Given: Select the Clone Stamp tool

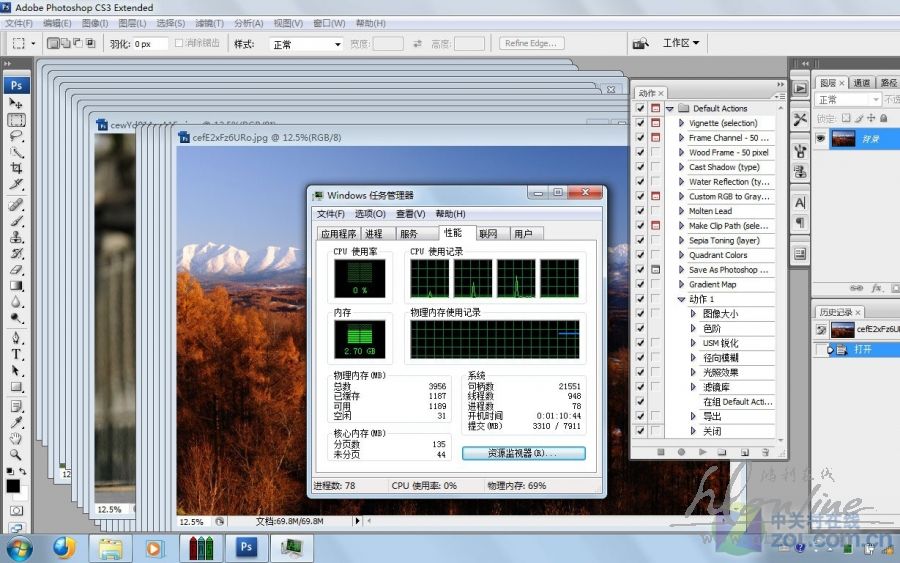Looking at the screenshot, I should [x=16, y=237].
